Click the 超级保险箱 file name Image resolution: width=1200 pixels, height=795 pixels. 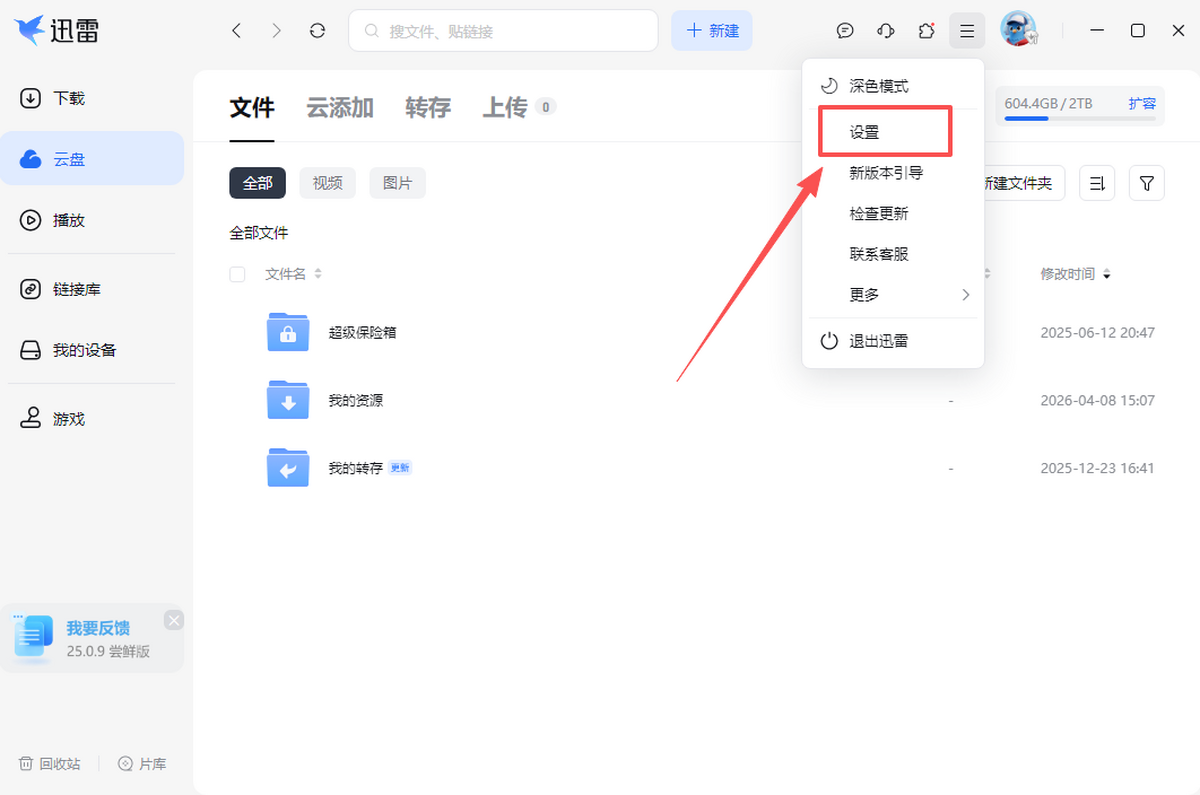pos(363,332)
